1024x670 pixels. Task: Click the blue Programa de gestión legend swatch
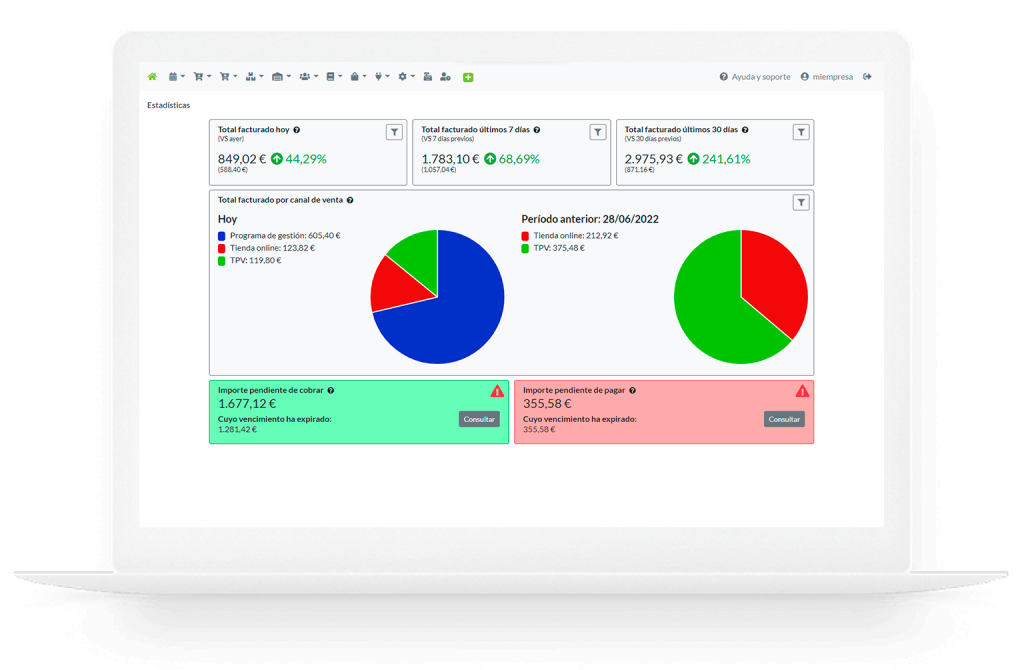221,236
